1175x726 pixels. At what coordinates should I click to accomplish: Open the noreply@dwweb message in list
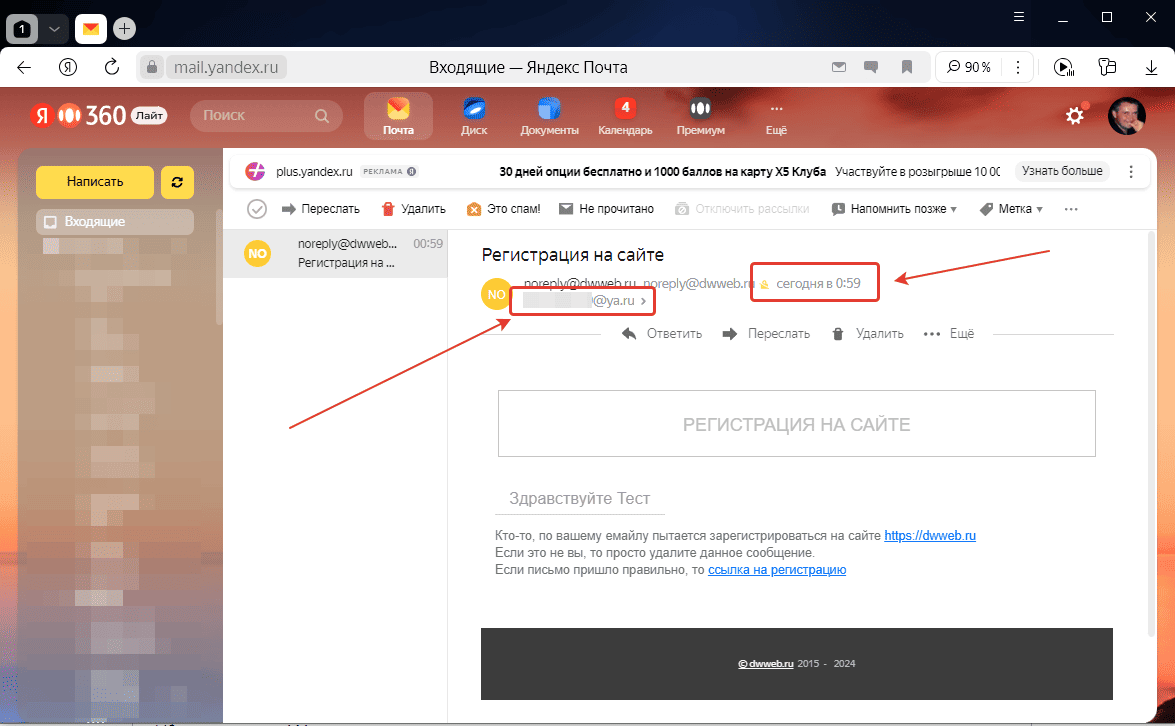tap(335, 253)
